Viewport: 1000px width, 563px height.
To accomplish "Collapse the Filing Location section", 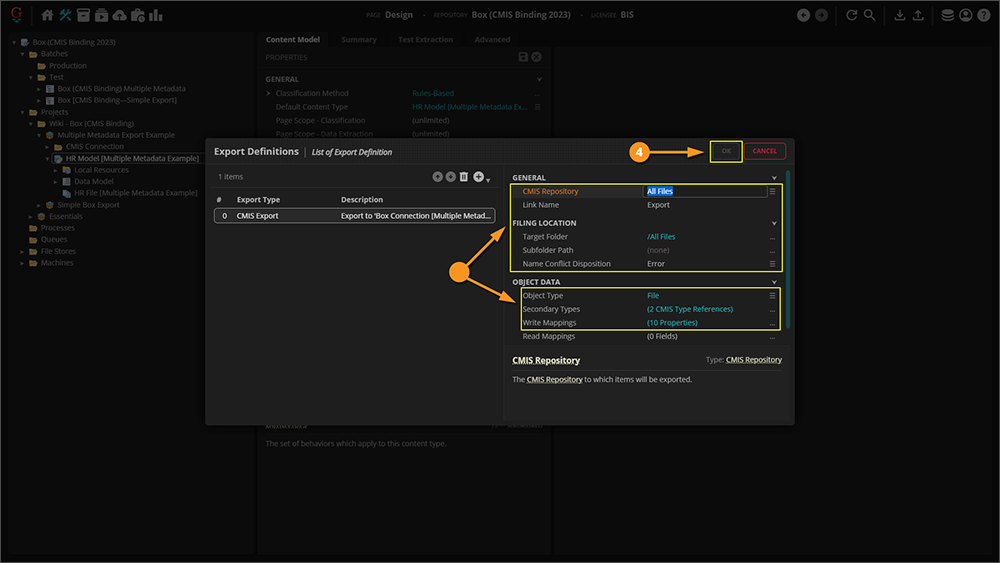I will (774, 223).
